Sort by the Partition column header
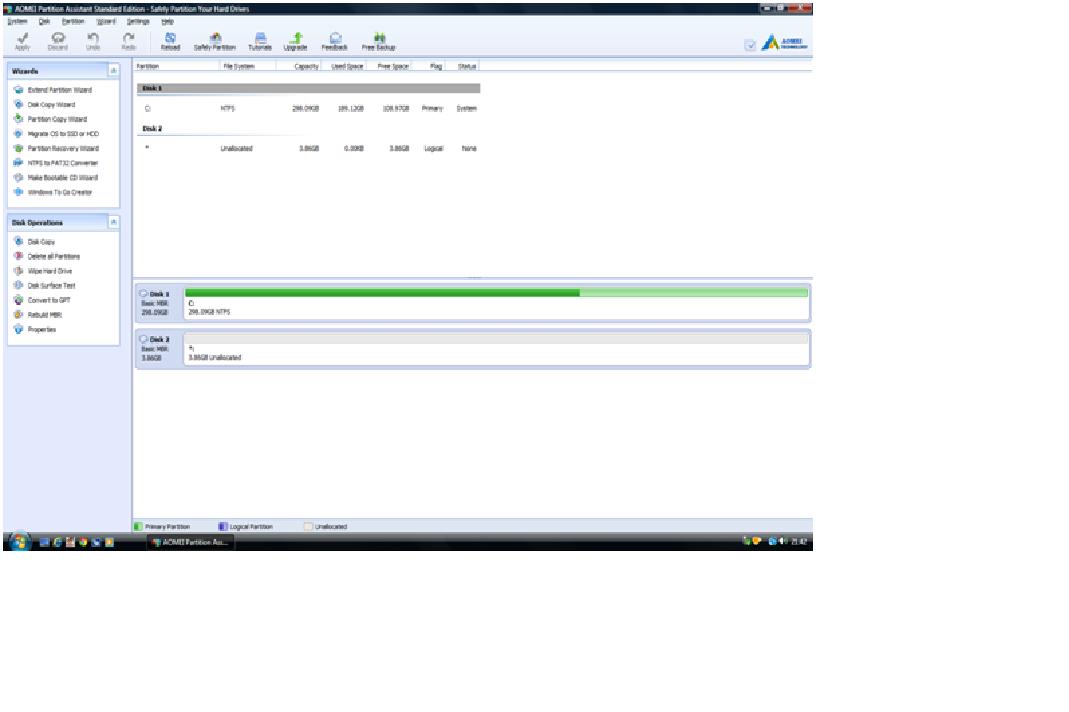Image resolution: width=1069 pixels, height=712 pixels. tap(177, 66)
